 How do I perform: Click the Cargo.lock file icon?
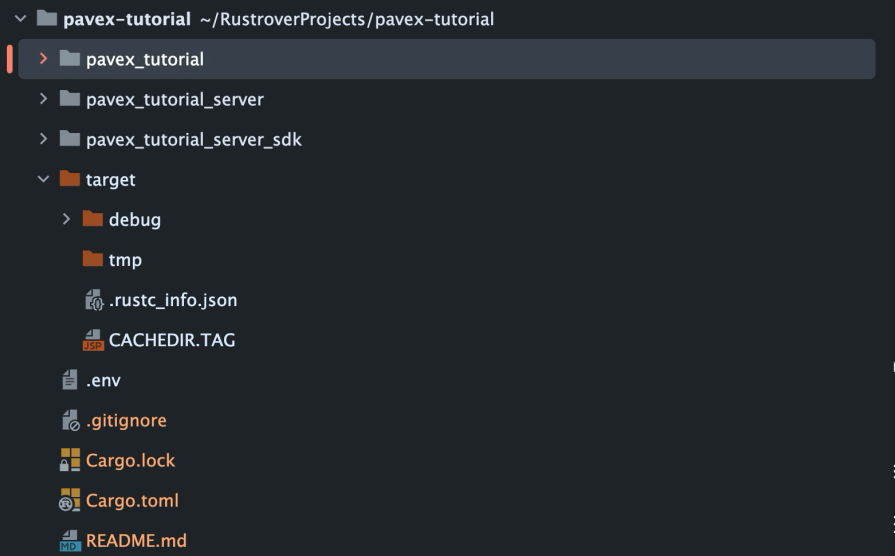70,460
